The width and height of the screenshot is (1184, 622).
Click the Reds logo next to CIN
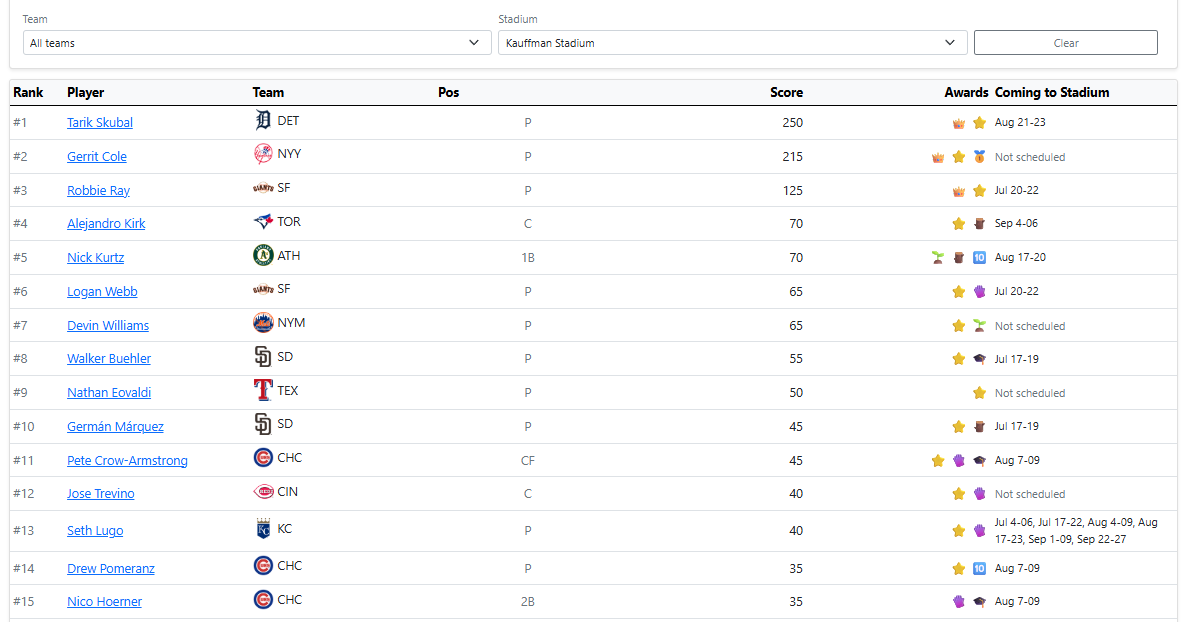(263, 491)
